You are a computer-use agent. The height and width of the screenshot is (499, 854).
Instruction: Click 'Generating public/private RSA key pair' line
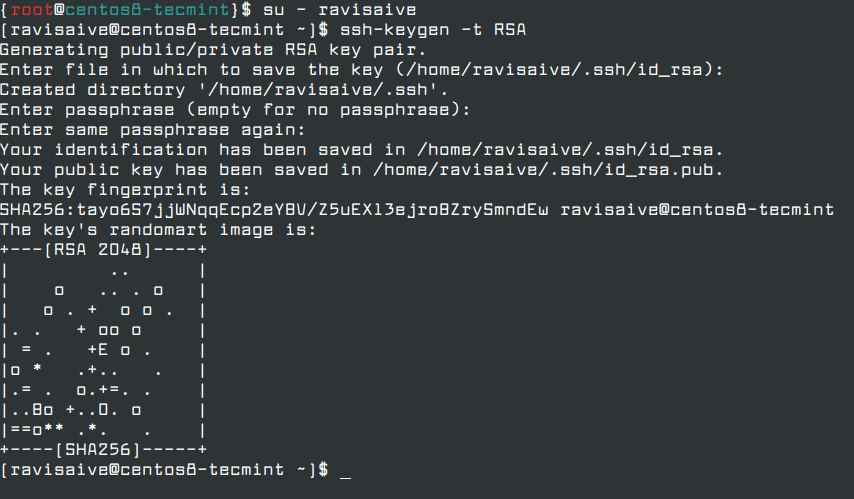(212, 50)
